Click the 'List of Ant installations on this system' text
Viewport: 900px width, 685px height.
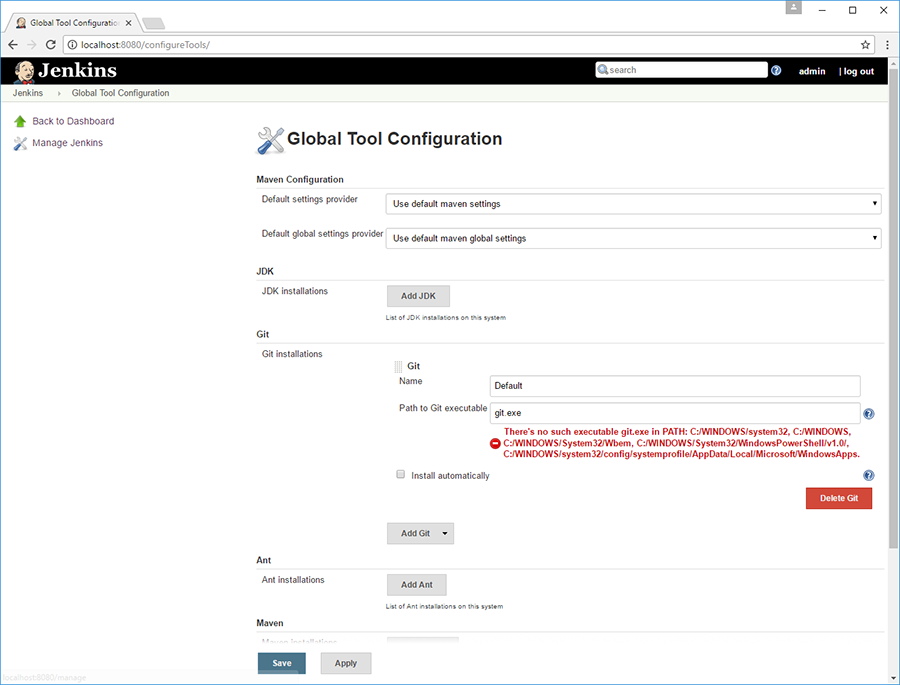(444, 606)
